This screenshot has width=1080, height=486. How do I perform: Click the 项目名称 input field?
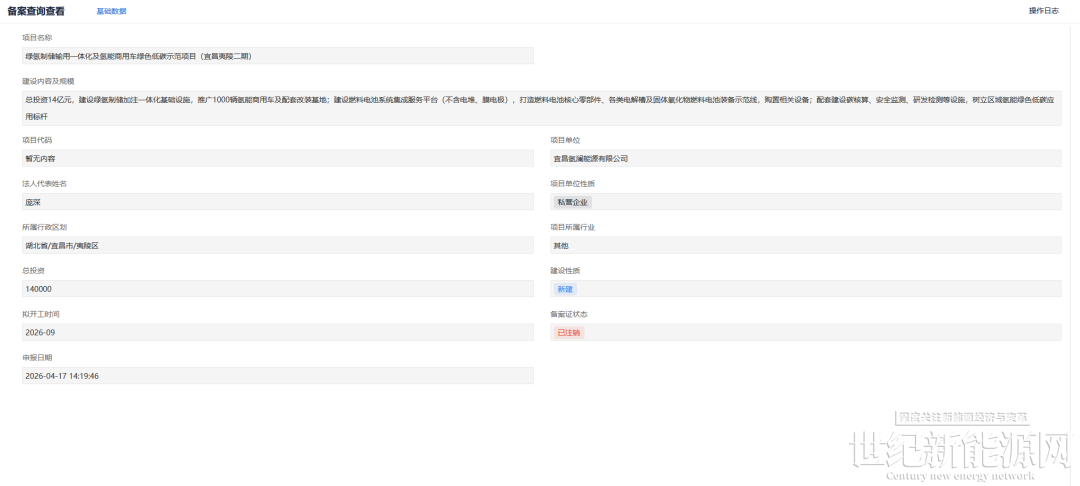[x=277, y=57]
